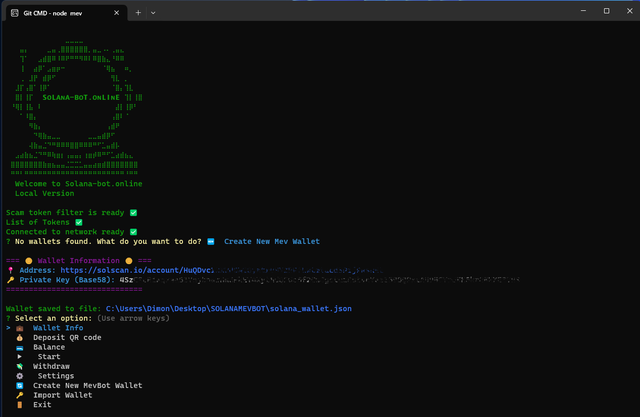640x417 pixels.
Task: Click the key icon beside Private Key
Action: [x=11, y=280]
